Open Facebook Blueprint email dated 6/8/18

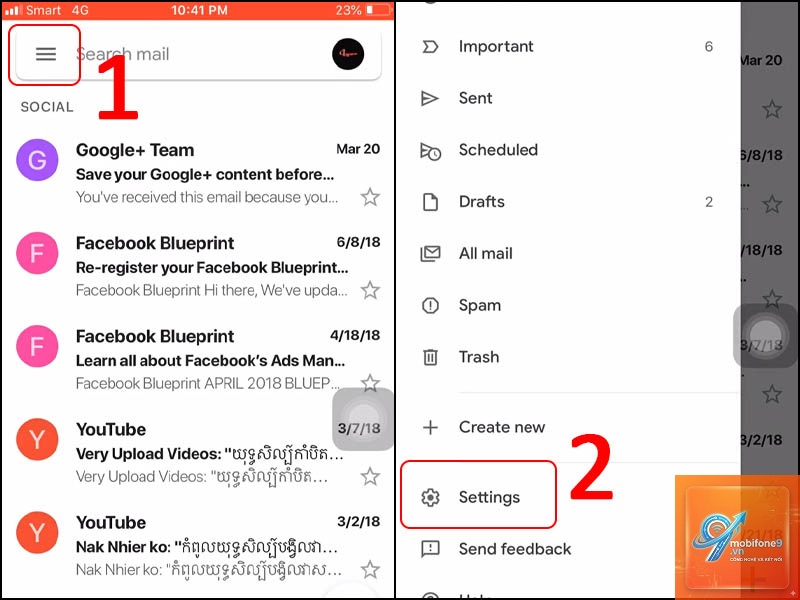(x=198, y=266)
